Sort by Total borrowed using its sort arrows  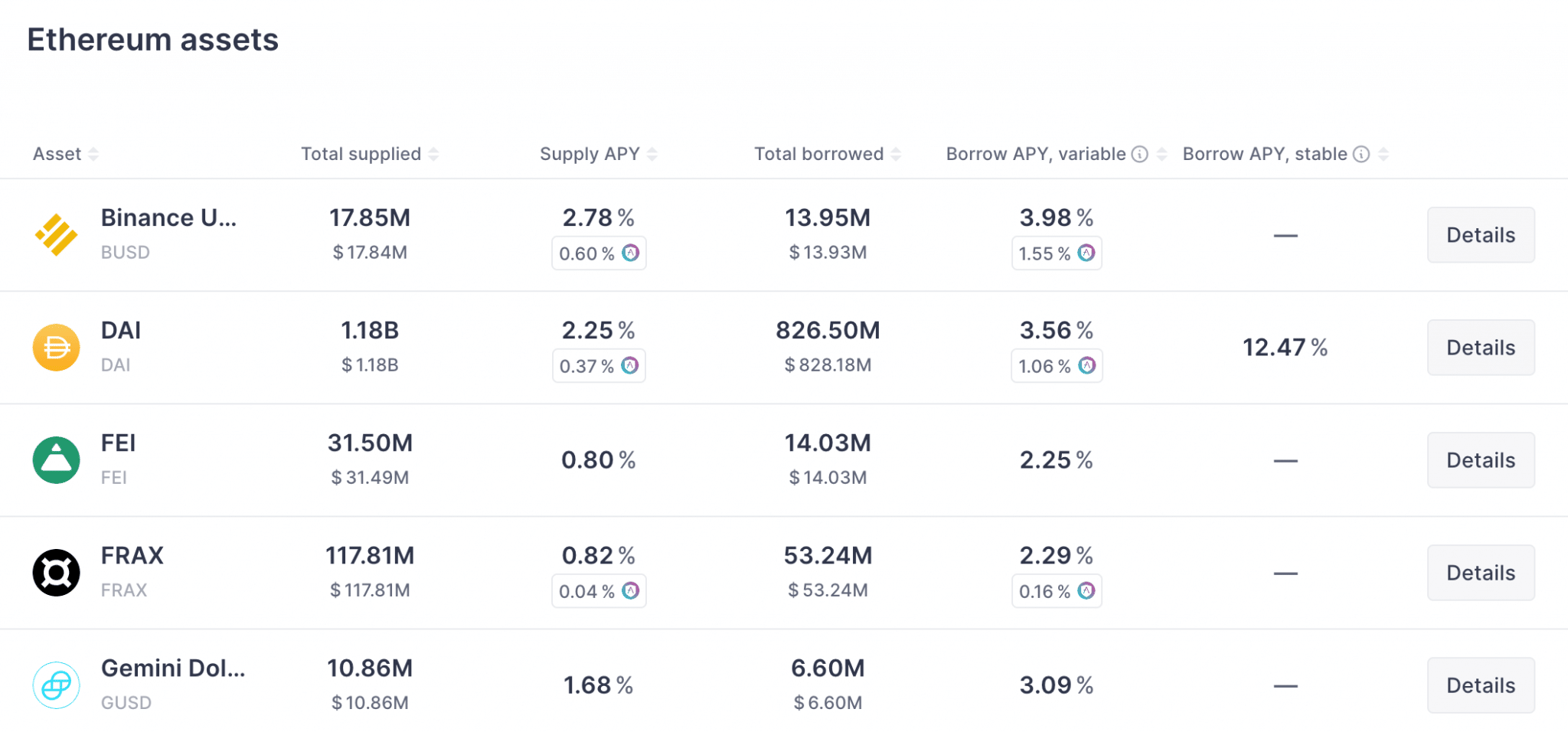point(896,155)
